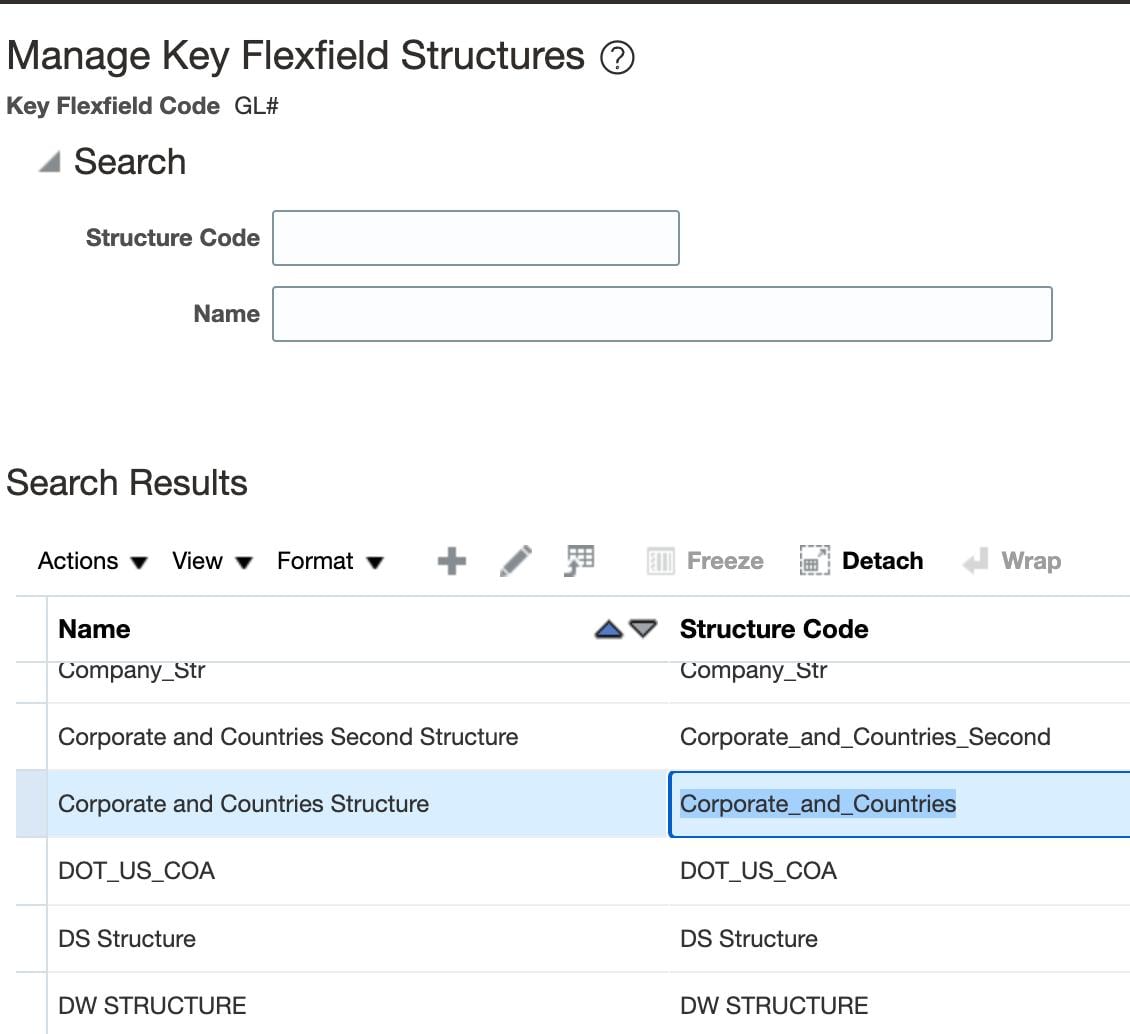The height and width of the screenshot is (1034, 1130).
Task: Open the View dropdown menu
Action: point(212,561)
